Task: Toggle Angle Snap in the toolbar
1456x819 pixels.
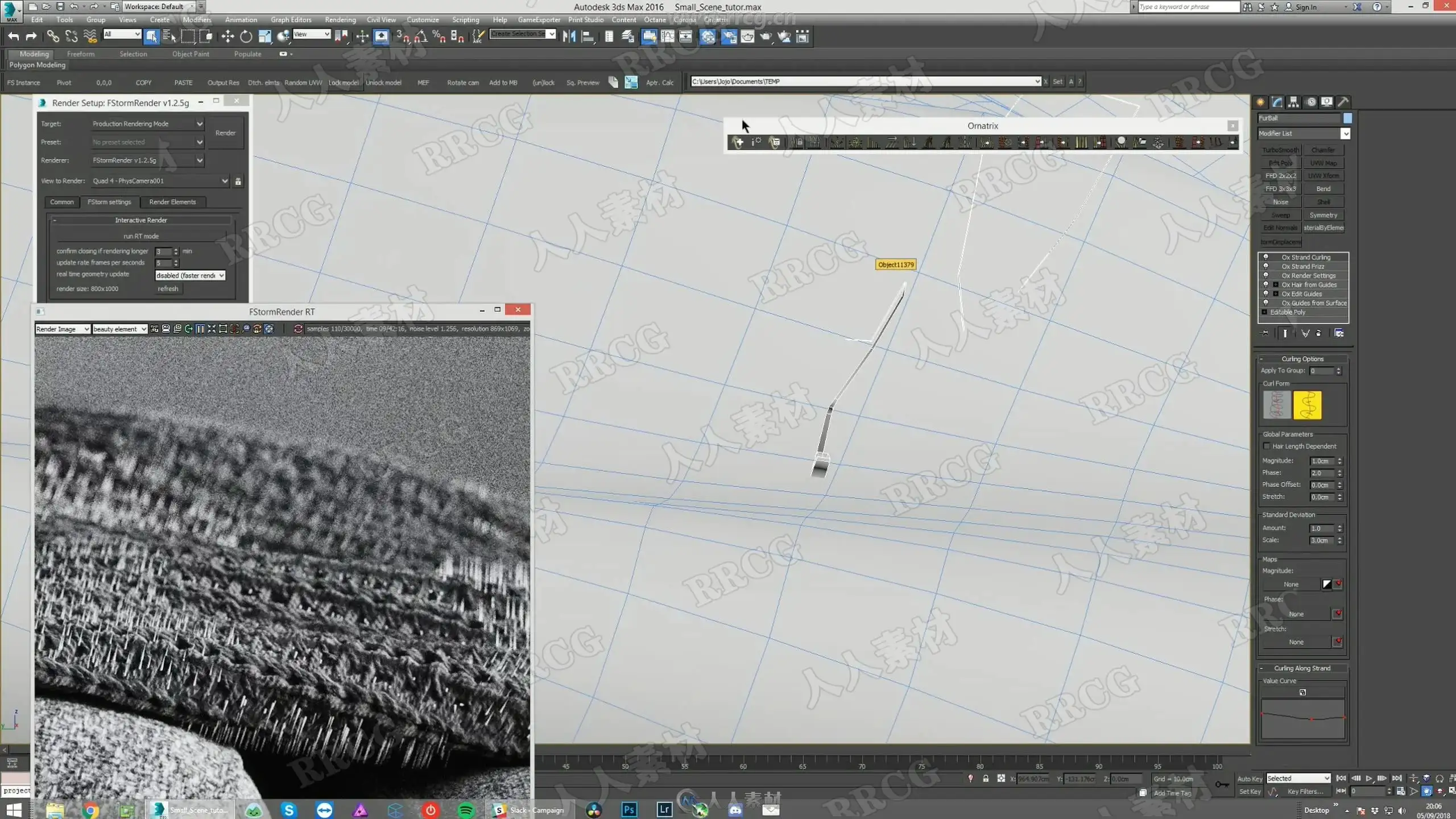Action: point(420,37)
